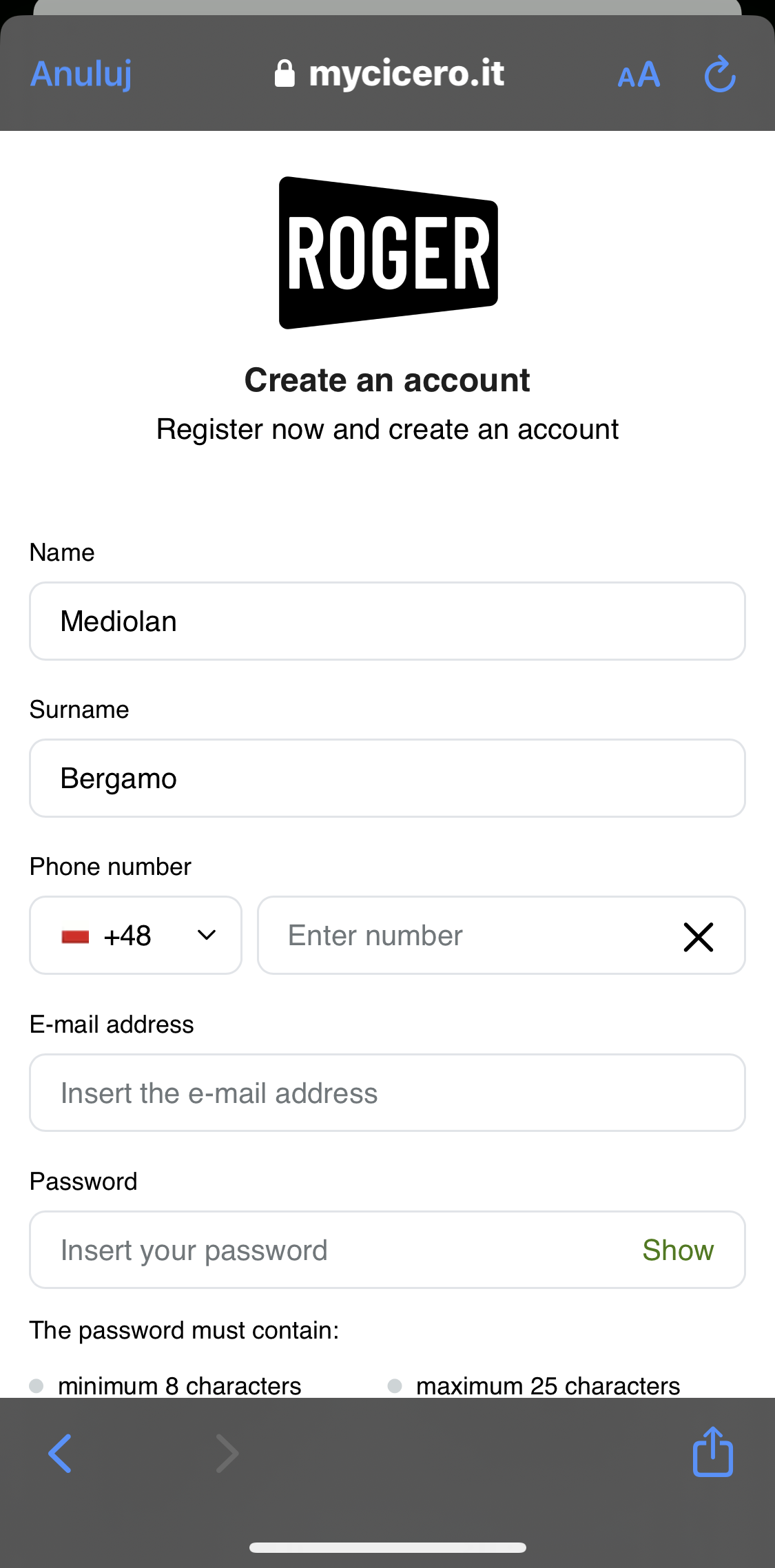This screenshot has width=775, height=1568.
Task: Tap the home indicator bar
Action: (x=388, y=1547)
